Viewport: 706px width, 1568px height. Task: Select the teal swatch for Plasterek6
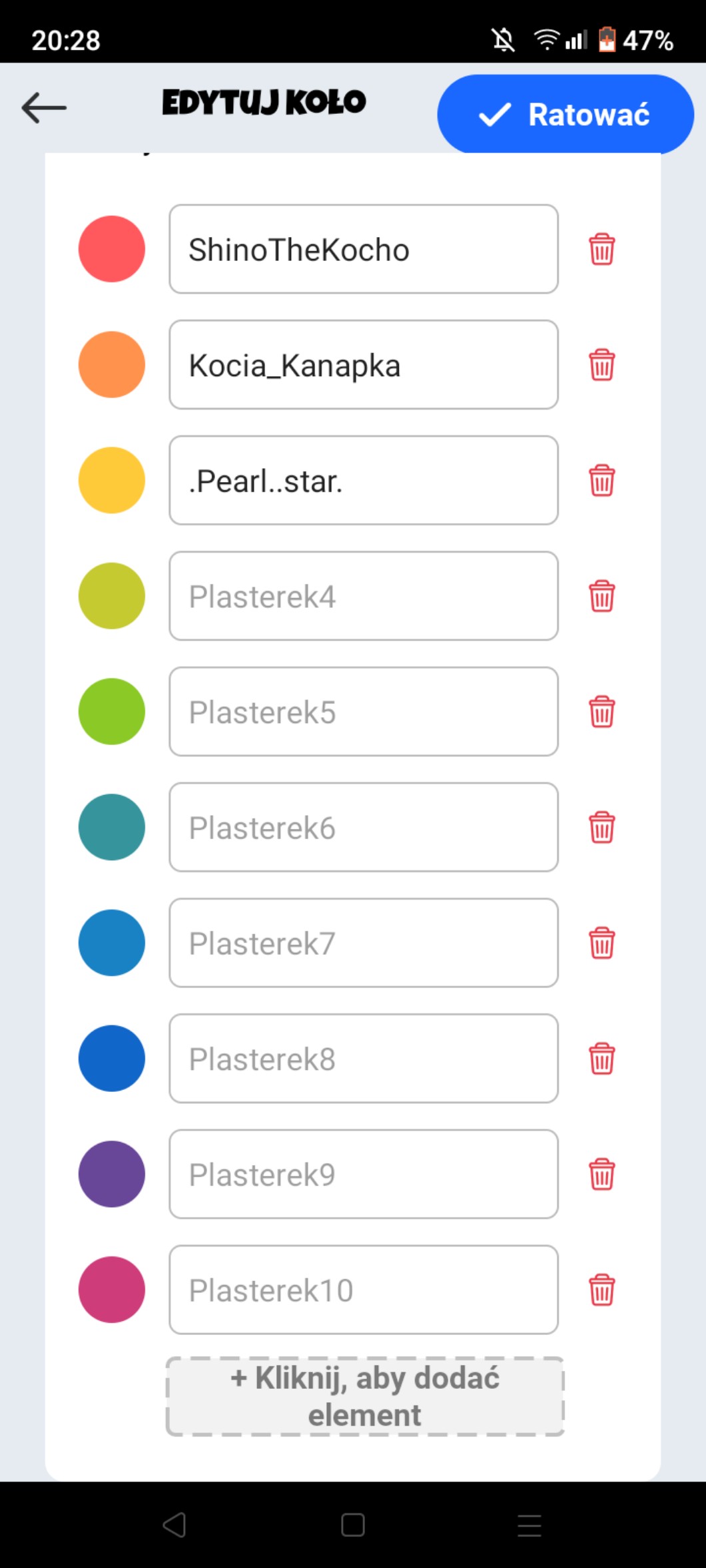pos(112,827)
